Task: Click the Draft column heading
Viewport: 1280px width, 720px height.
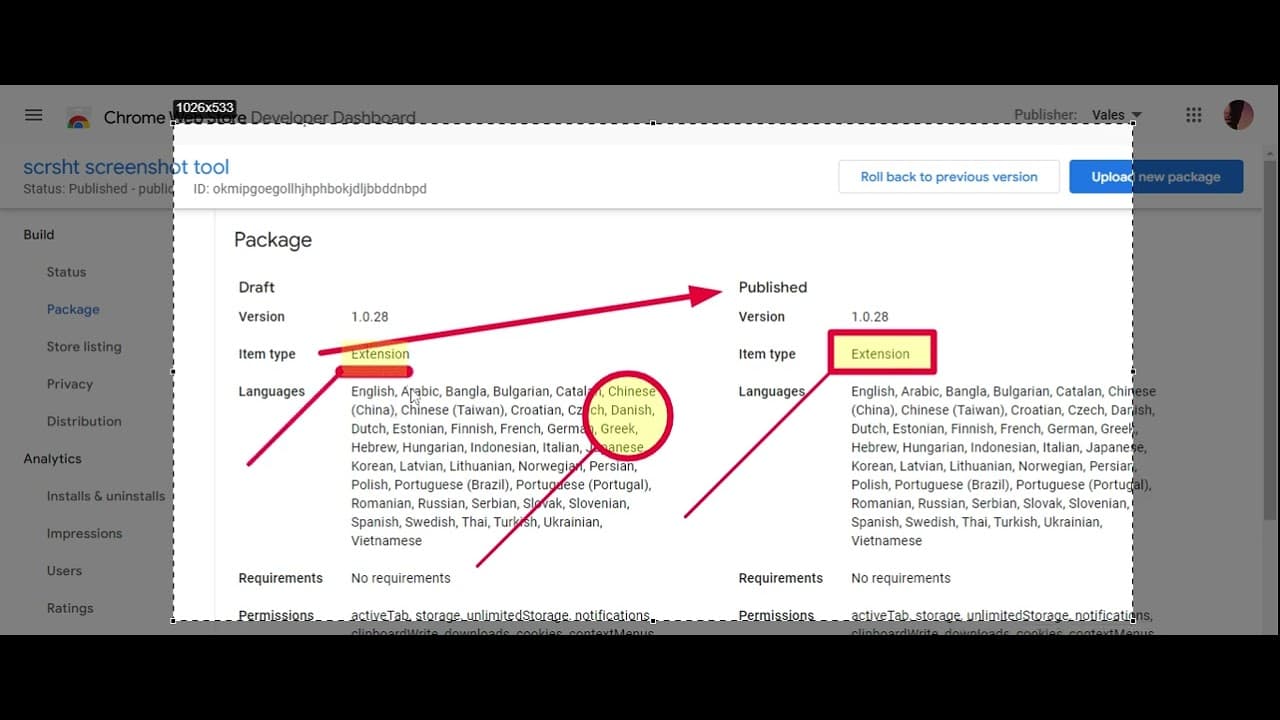Action: [256, 287]
